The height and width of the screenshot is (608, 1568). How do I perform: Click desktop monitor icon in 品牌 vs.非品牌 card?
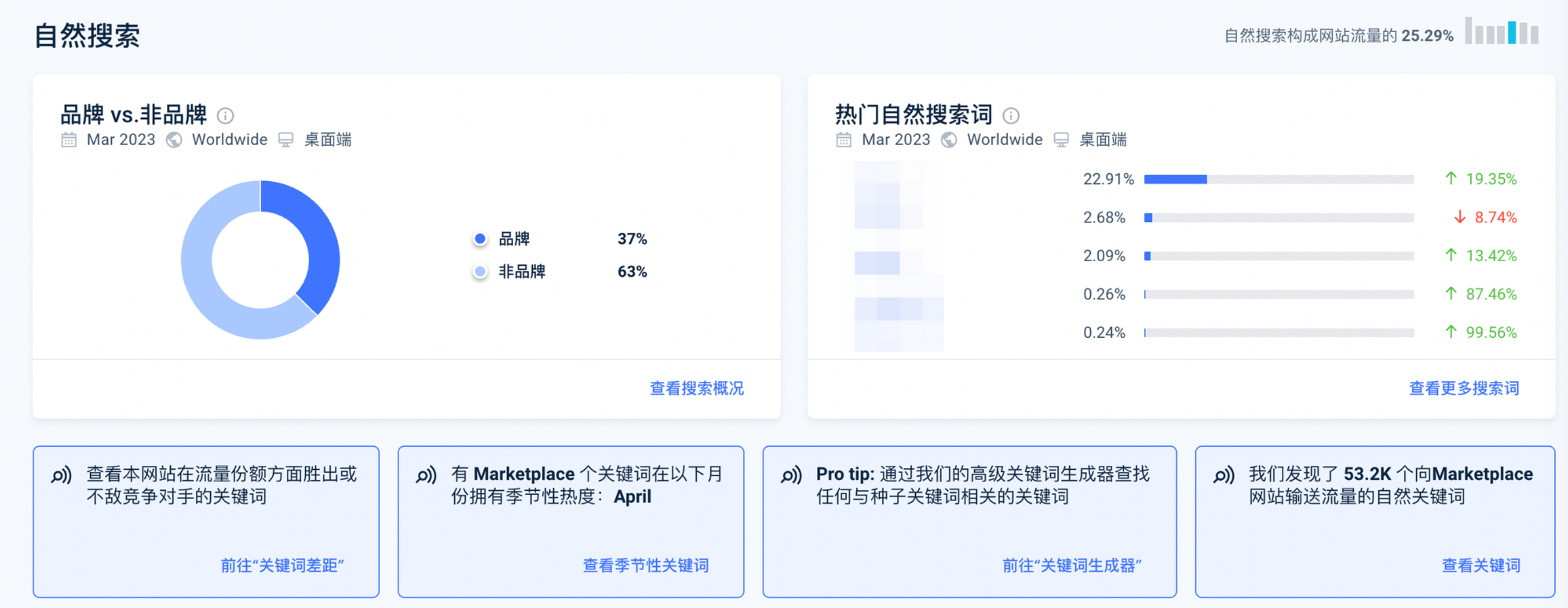285,140
